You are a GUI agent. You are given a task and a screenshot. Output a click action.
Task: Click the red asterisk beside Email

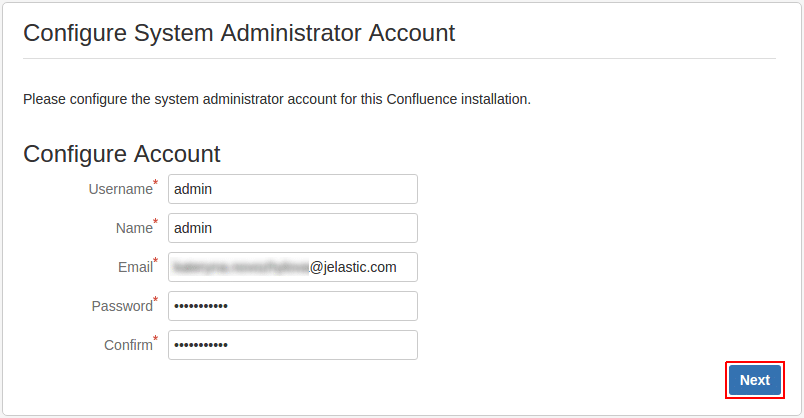click(156, 261)
